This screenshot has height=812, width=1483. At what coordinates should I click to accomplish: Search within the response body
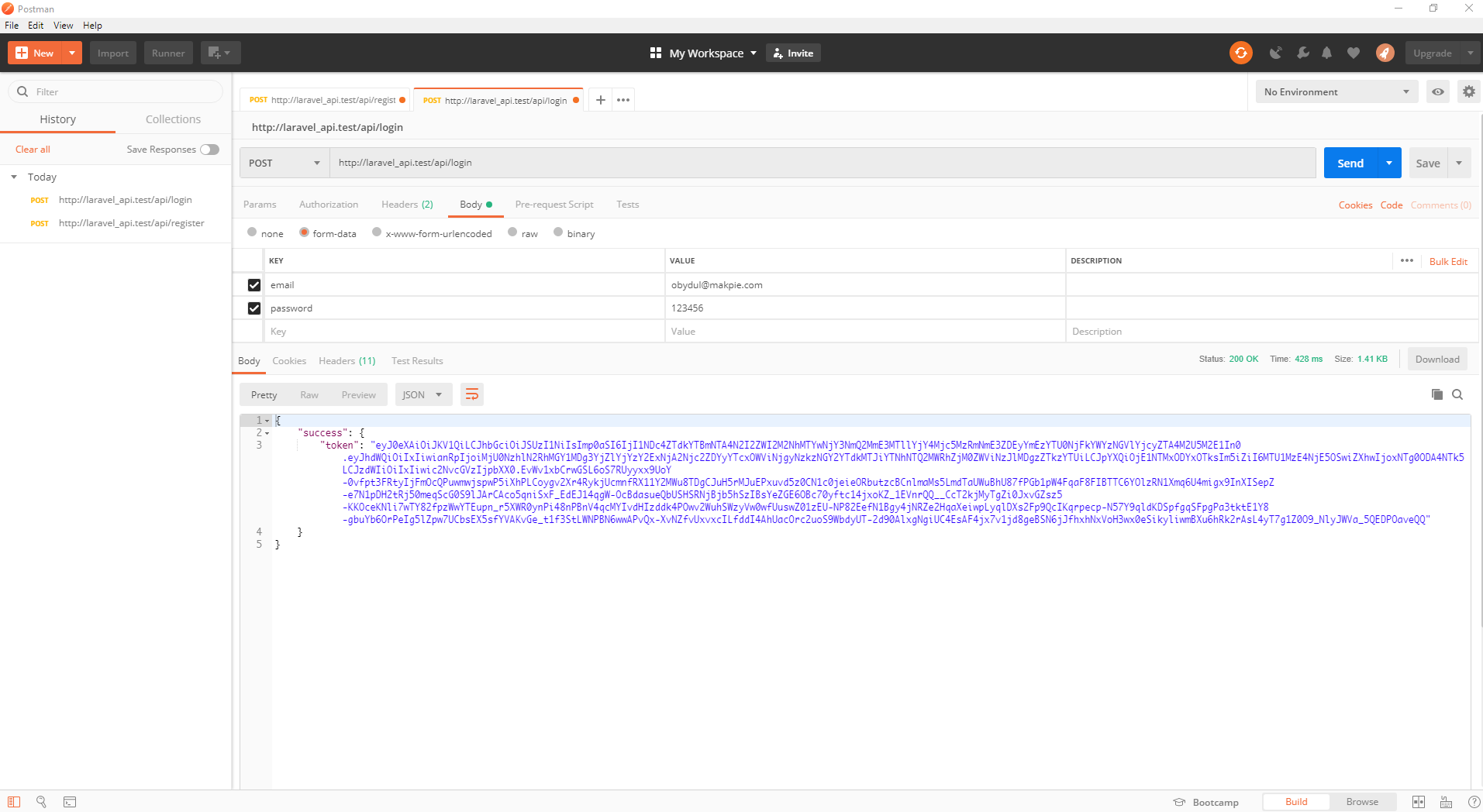tap(1457, 394)
